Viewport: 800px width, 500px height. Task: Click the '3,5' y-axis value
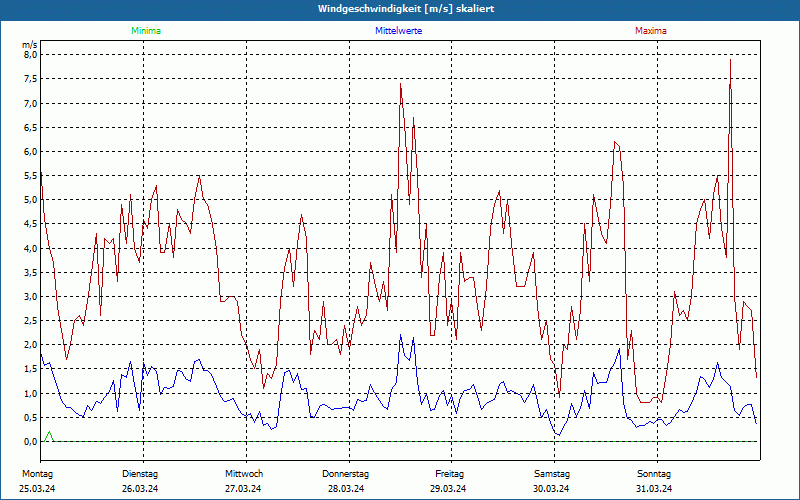point(31,272)
